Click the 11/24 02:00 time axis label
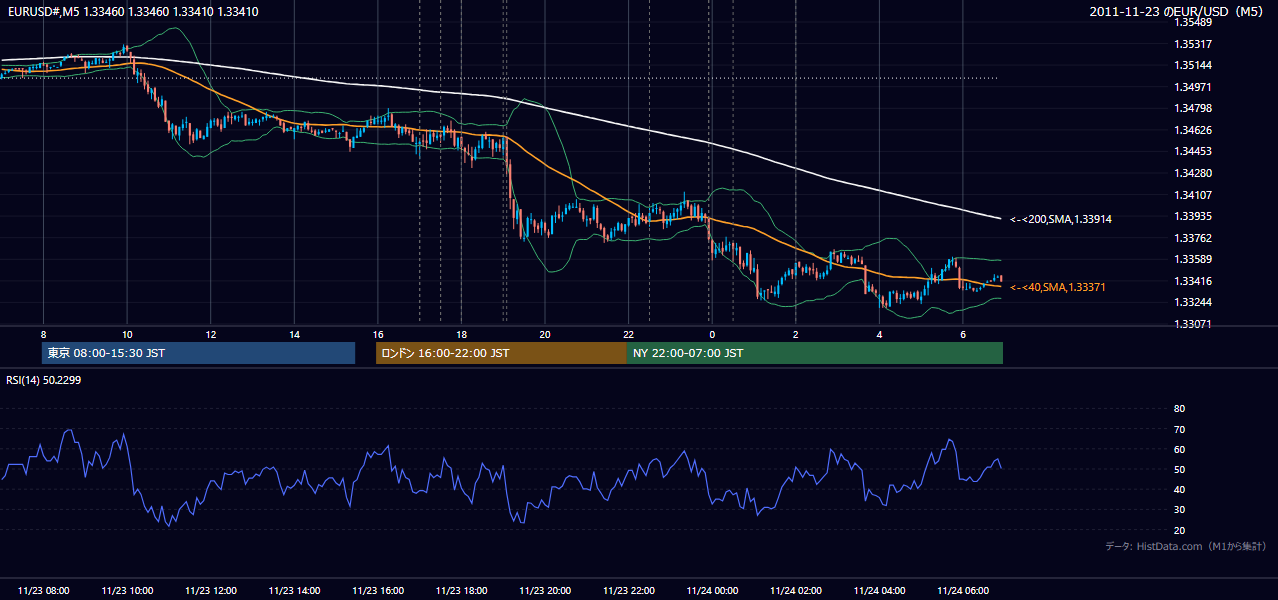This screenshot has width=1278, height=600. tap(796, 591)
